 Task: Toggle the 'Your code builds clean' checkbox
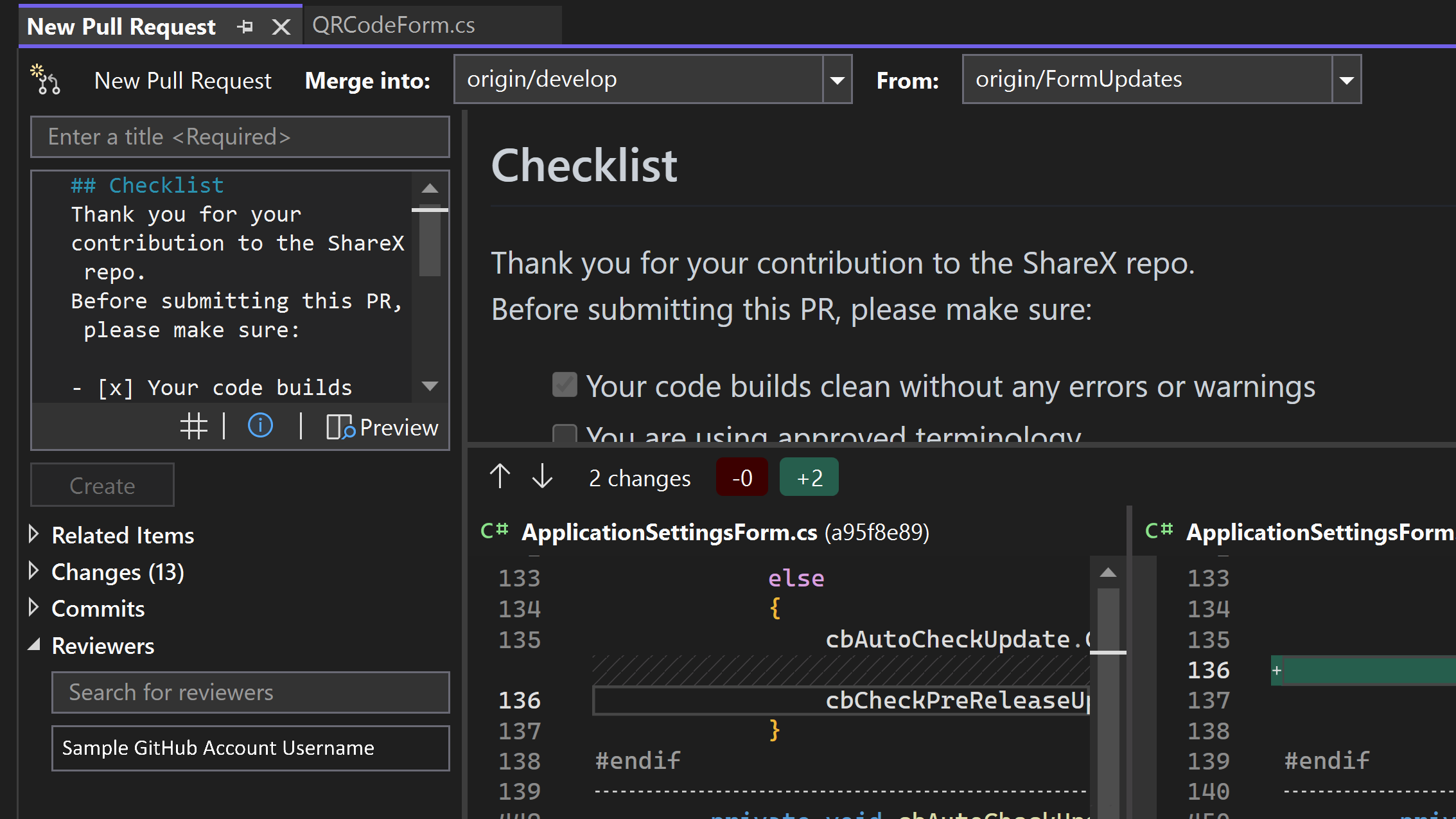[x=565, y=384]
